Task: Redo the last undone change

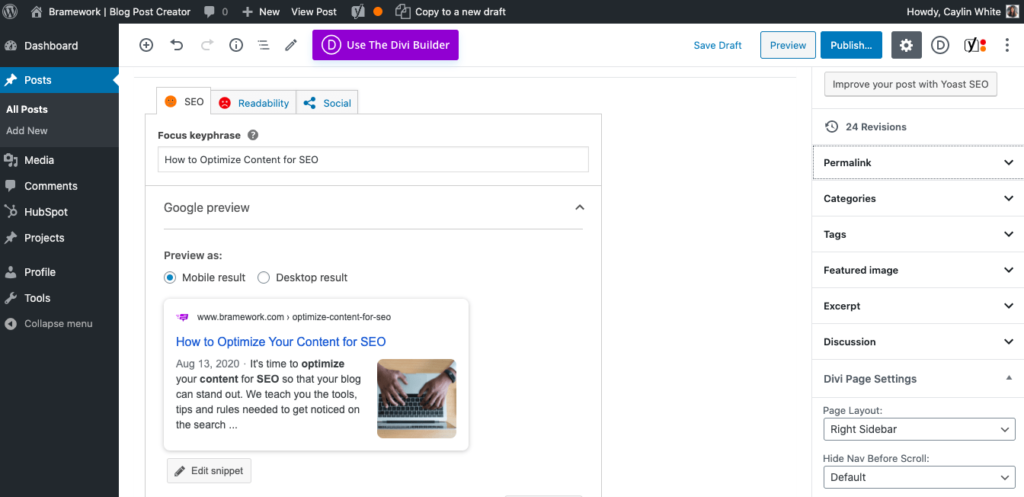Action: 206,45
